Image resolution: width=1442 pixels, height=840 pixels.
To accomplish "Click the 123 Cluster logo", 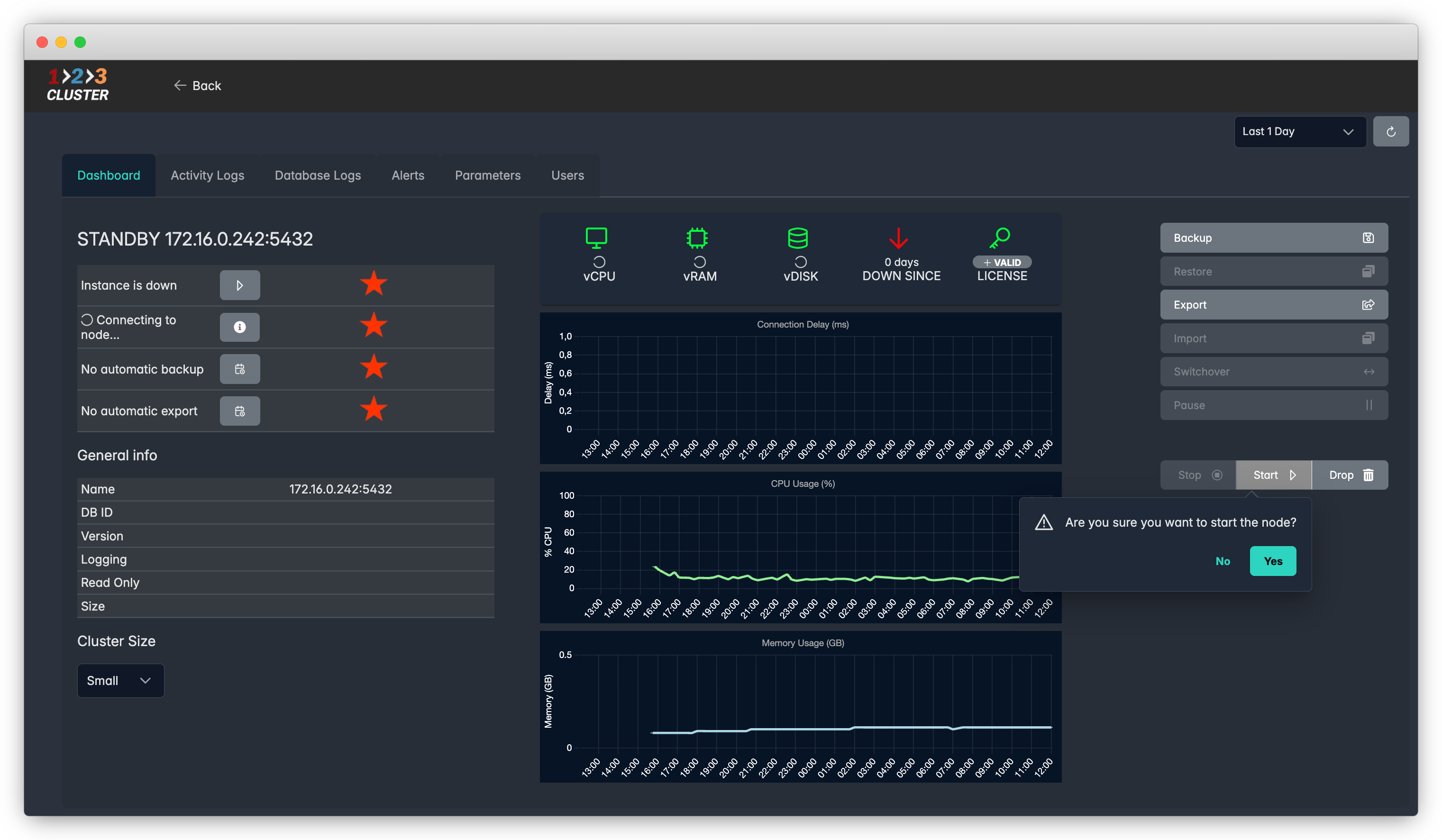I will 78,85.
